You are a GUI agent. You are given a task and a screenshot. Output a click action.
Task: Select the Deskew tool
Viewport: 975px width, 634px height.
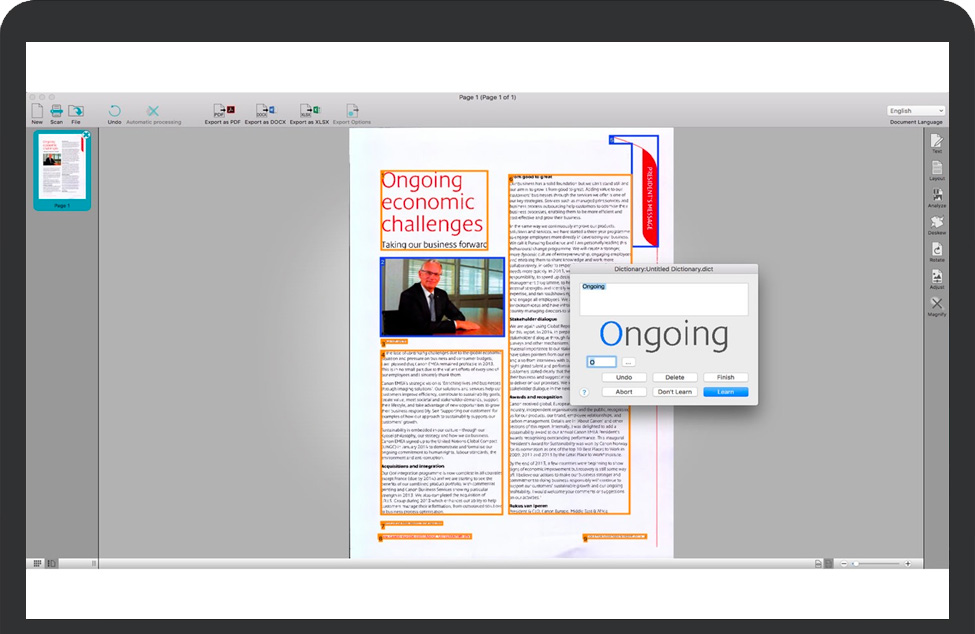tap(937, 223)
